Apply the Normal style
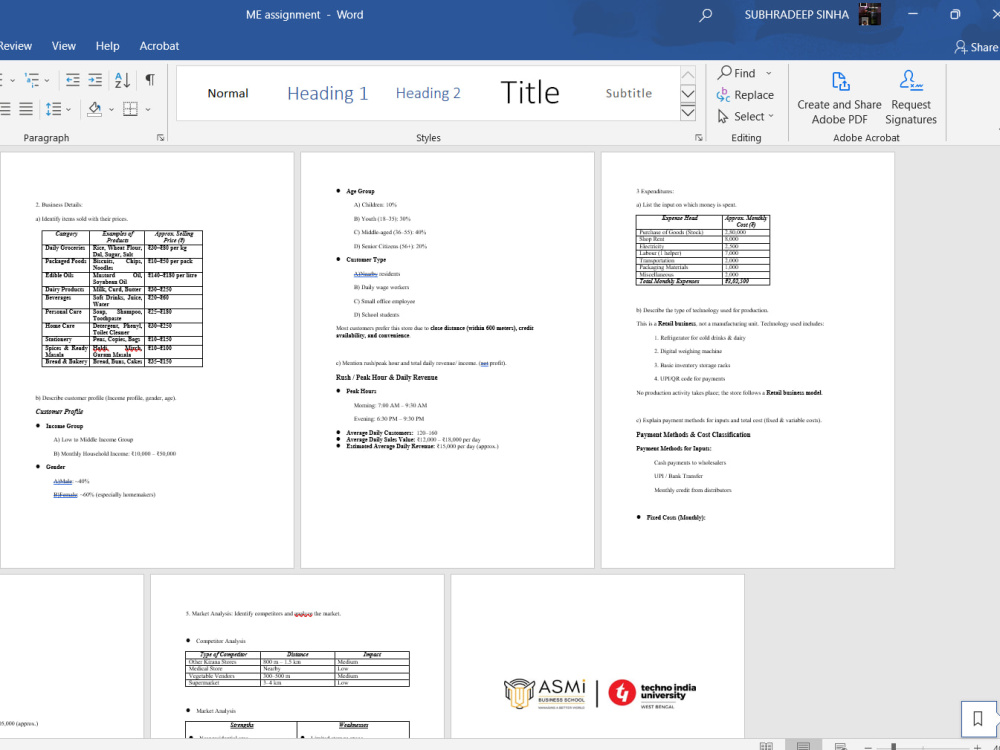The width and height of the screenshot is (1000, 750). pos(228,93)
